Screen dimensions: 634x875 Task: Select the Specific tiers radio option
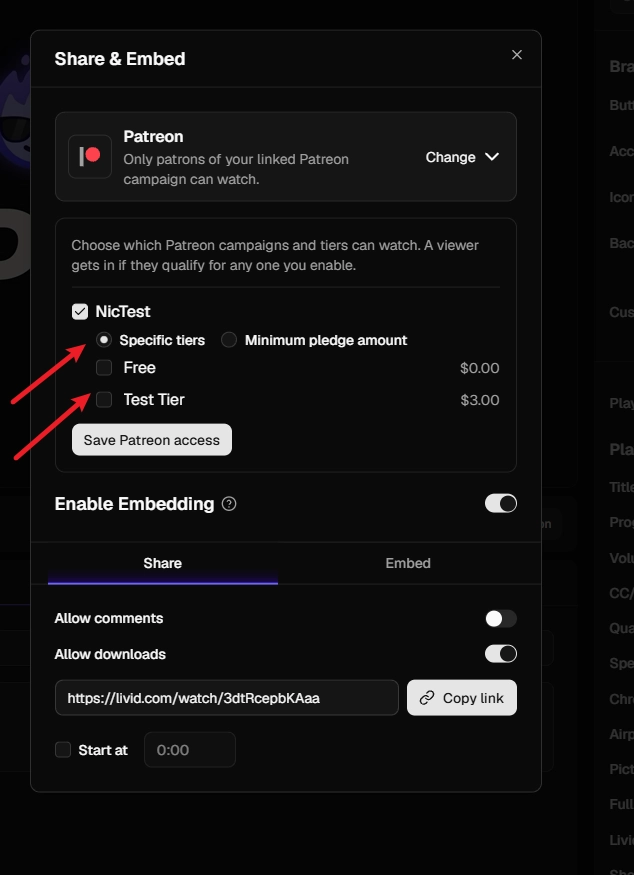point(104,340)
